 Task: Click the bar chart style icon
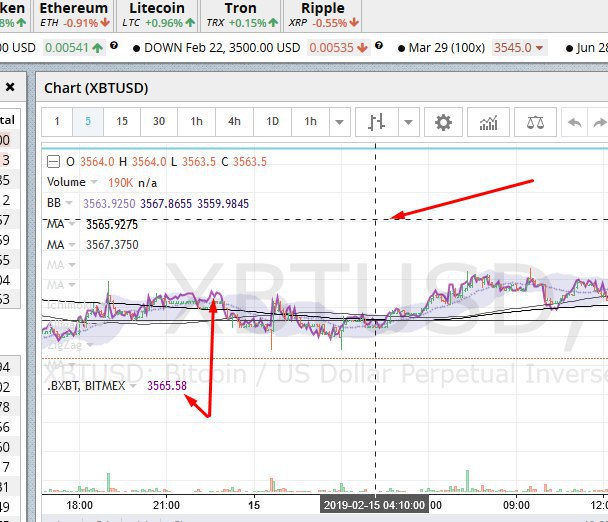[377, 123]
